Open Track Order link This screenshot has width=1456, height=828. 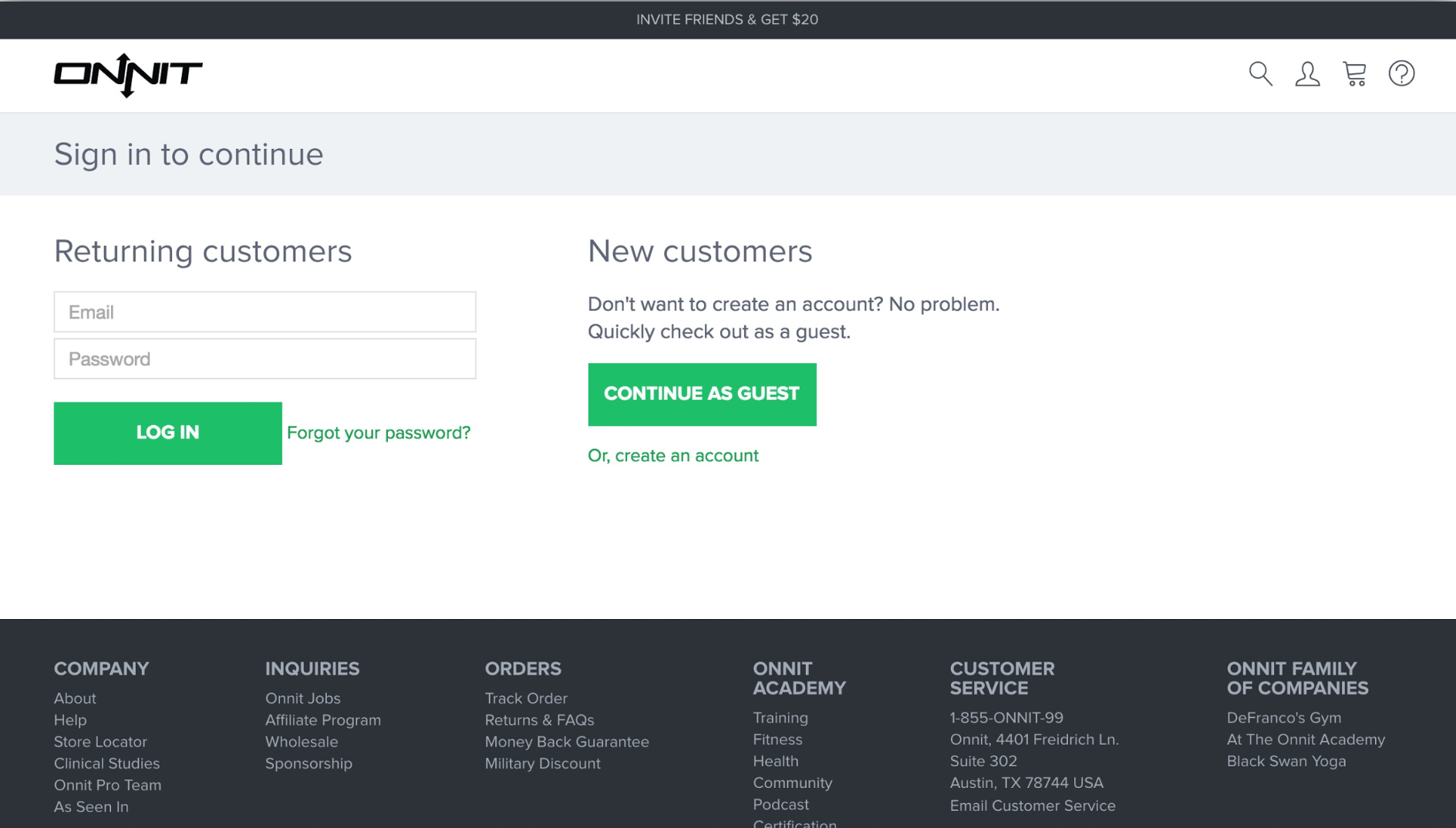(526, 698)
